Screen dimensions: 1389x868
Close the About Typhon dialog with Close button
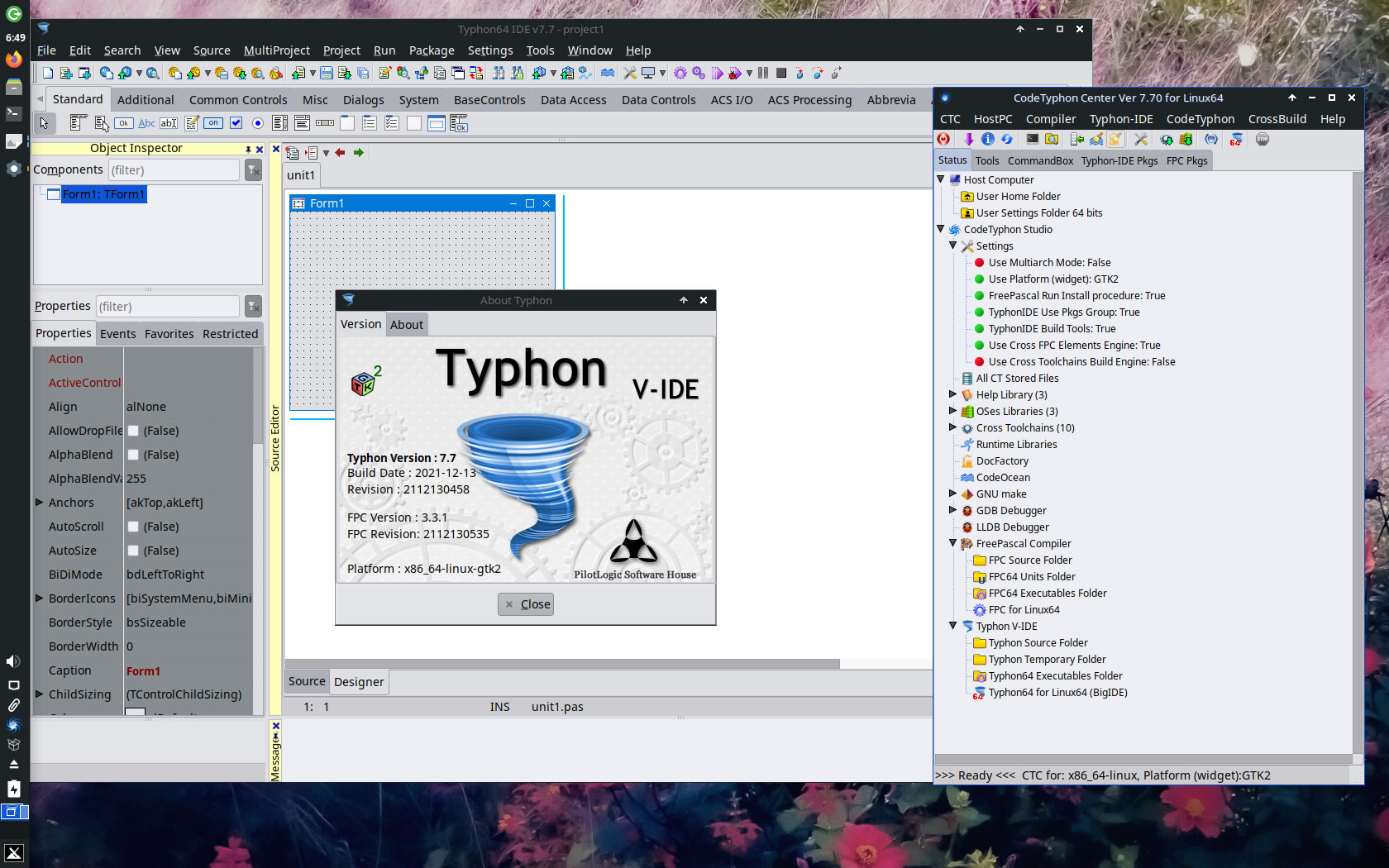tap(526, 604)
